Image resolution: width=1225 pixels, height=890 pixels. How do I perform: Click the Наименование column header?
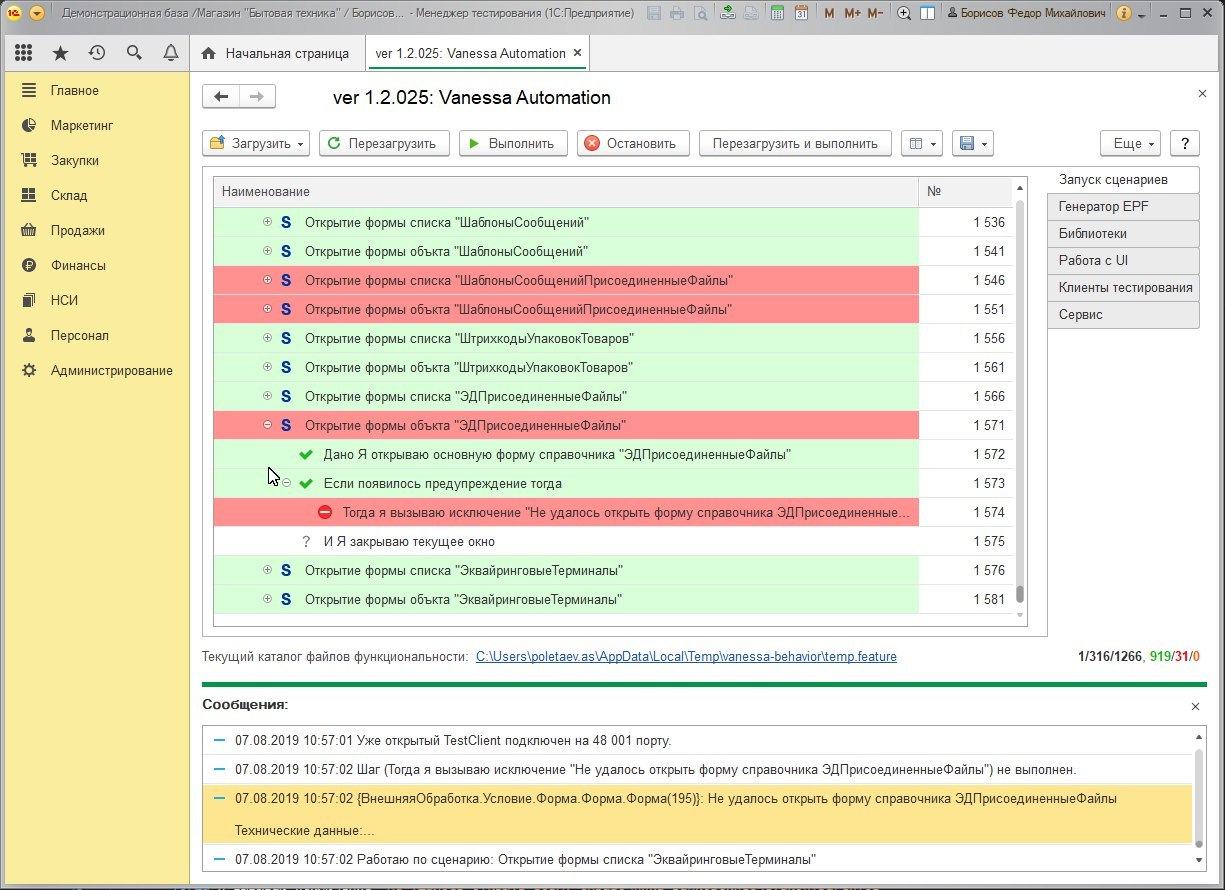click(x=566, y=191)
